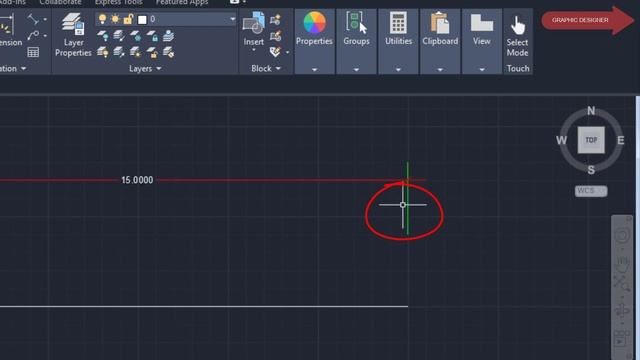Expand the Layers panel

[x=145, y=69]
